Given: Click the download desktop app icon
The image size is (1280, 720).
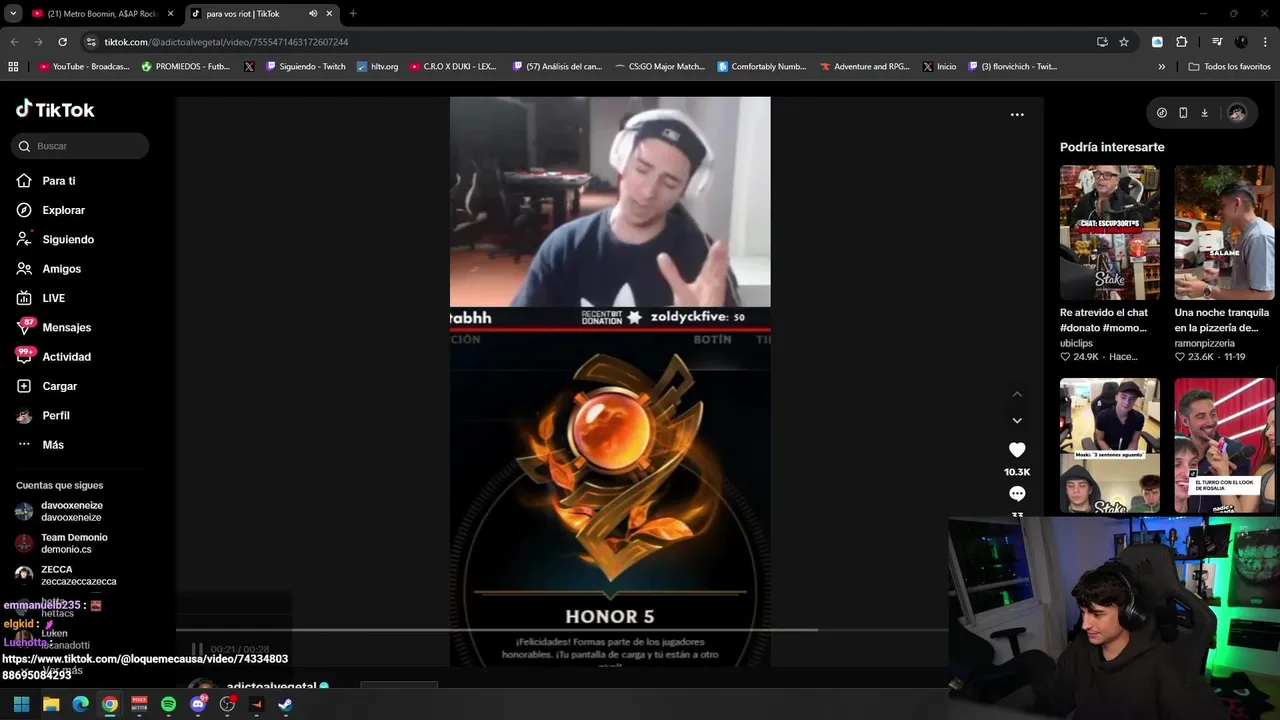Looking at the screenshot, I should pos(1204,113).
